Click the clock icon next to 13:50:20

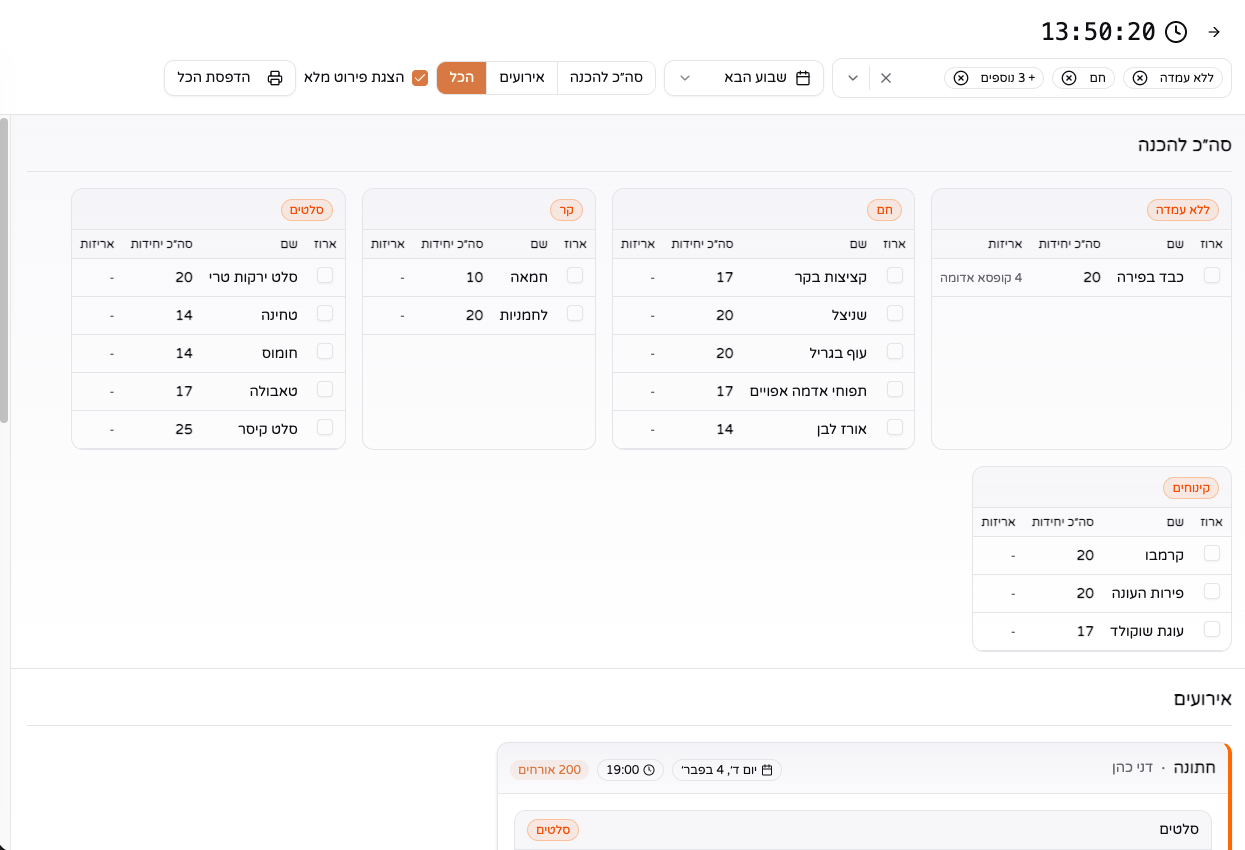point(1176,31)
